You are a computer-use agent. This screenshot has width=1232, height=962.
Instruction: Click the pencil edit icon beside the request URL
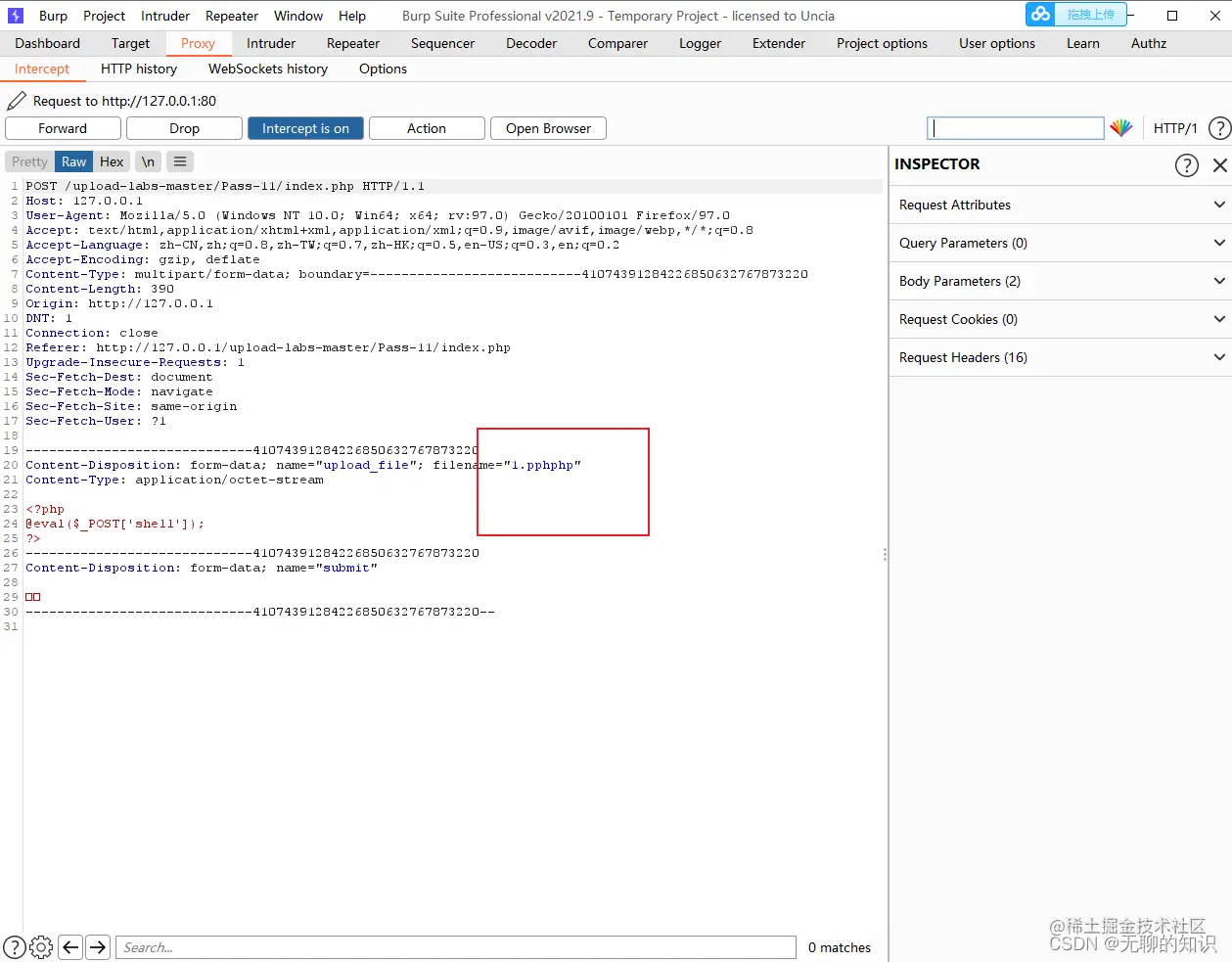click(x=17, y=101)
